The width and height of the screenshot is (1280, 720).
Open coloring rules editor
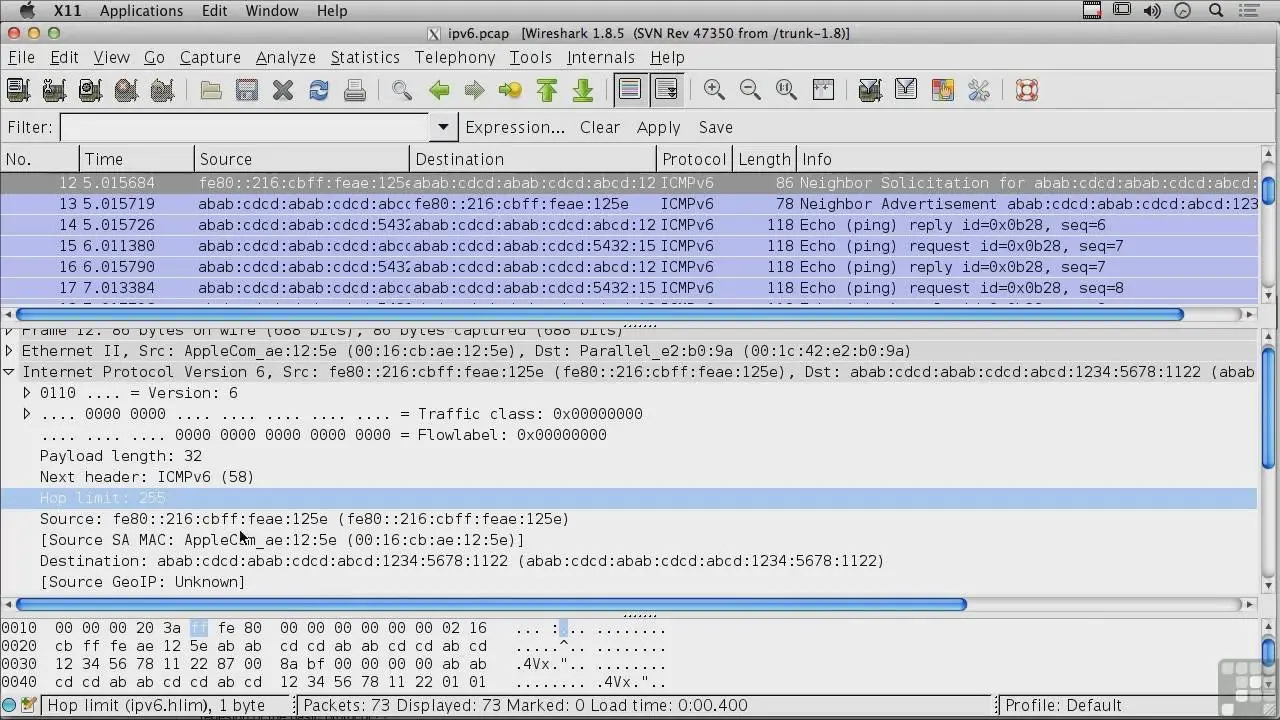click(x=942, y=90)
